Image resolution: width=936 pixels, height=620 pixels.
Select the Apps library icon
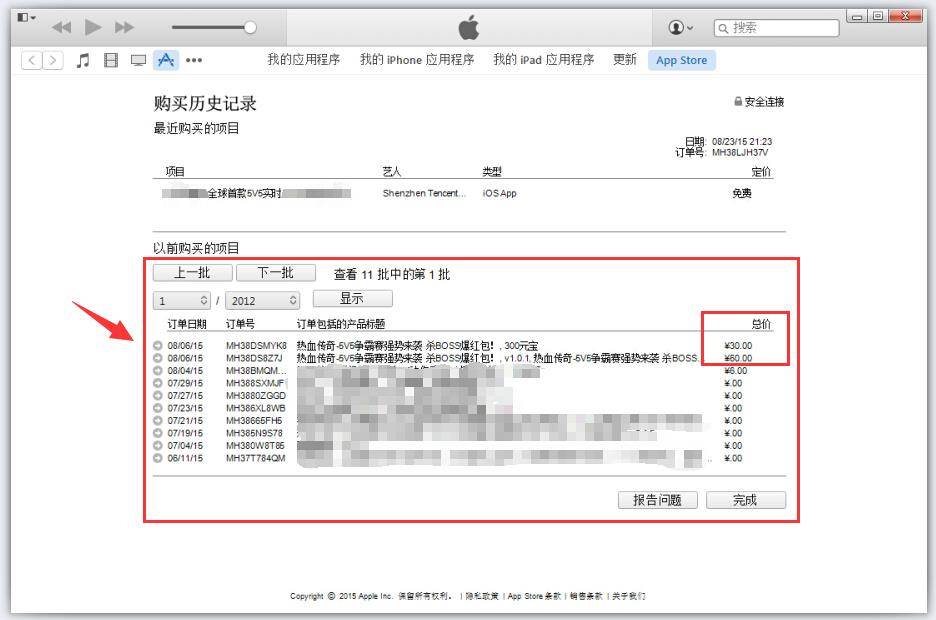click(x=166, y=60)
